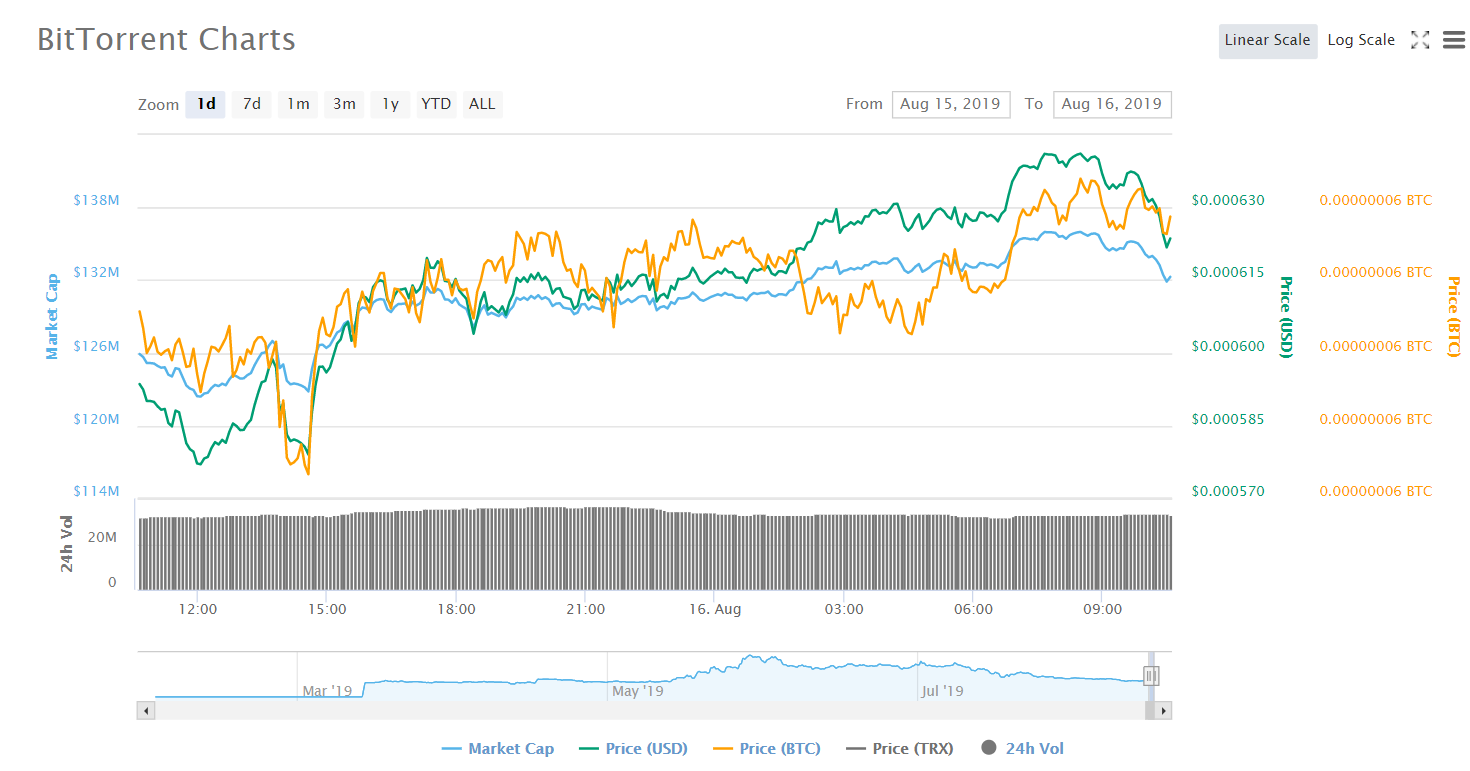Viewport: 1470px width, 771px height.
Task: Click the Jul '19 navigator label
Action: coord(941,691)
